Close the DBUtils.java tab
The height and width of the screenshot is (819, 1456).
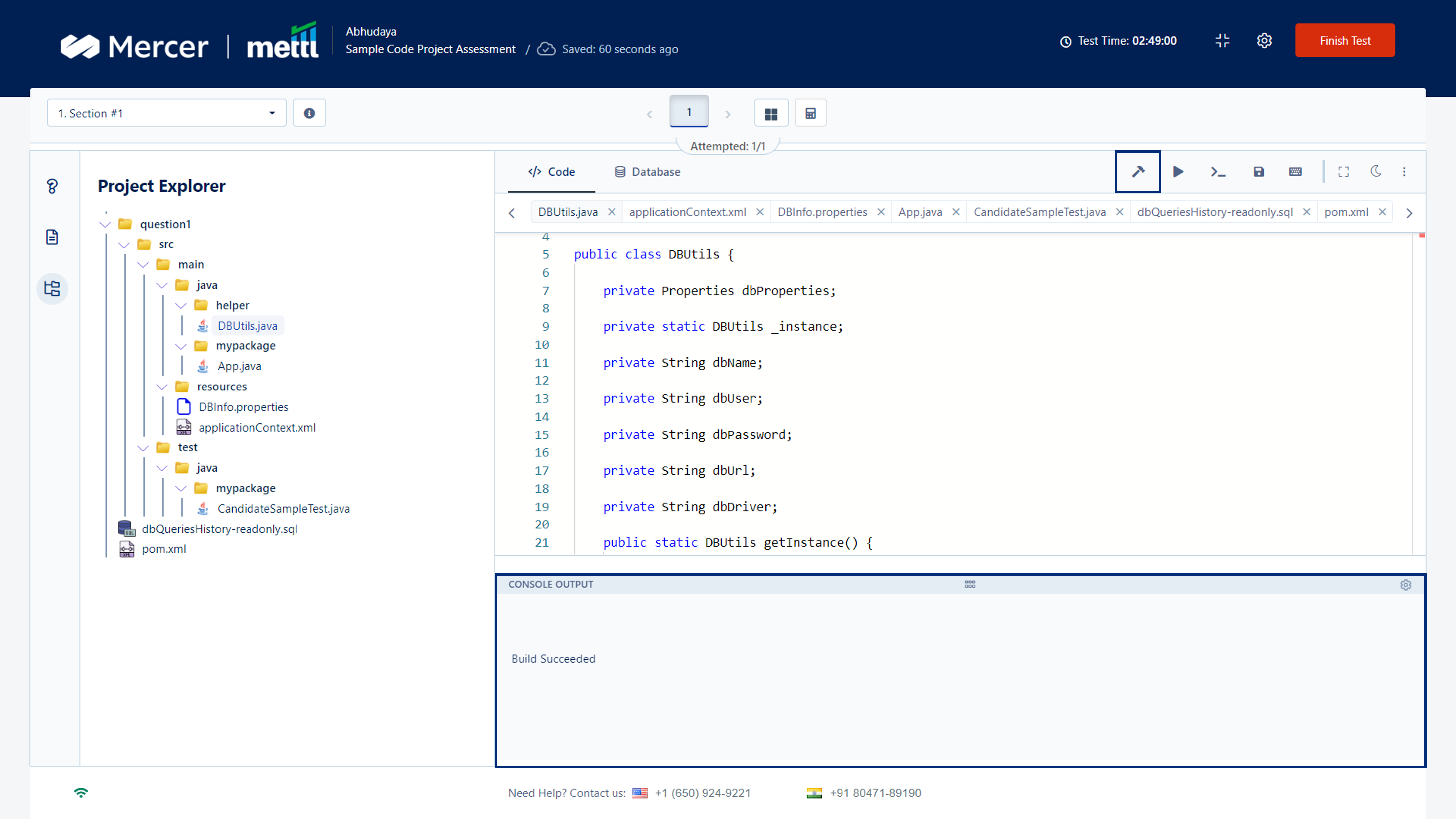pyautogui.click(x=612, y=212)
